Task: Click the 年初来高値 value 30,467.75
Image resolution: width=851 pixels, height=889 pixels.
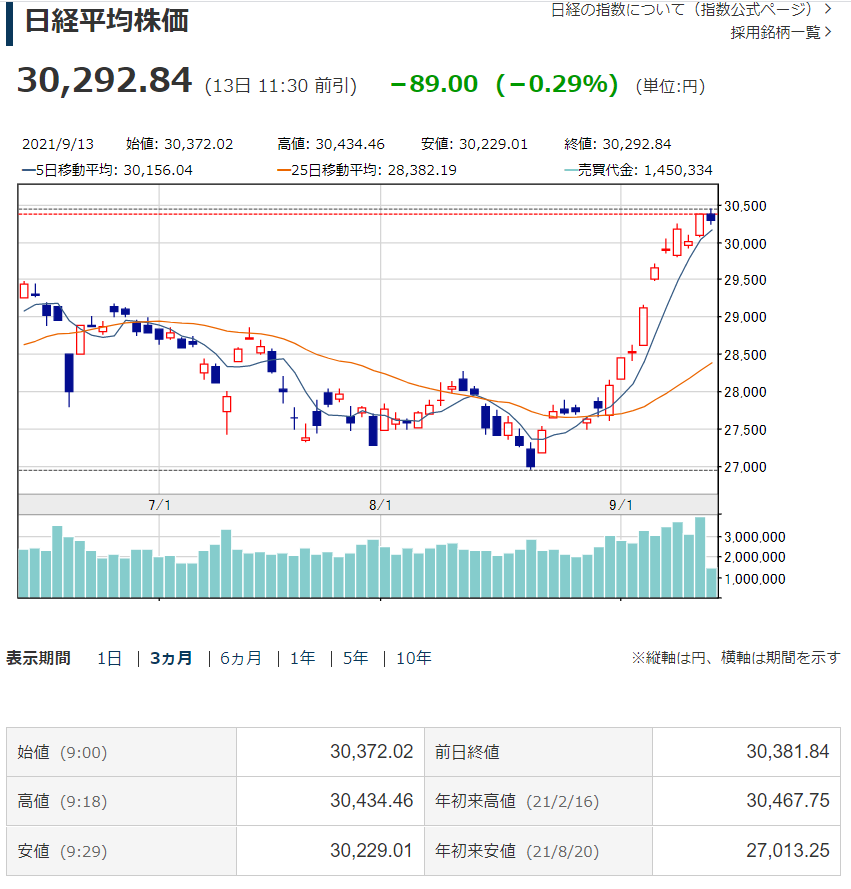Action: pos(788,801)
